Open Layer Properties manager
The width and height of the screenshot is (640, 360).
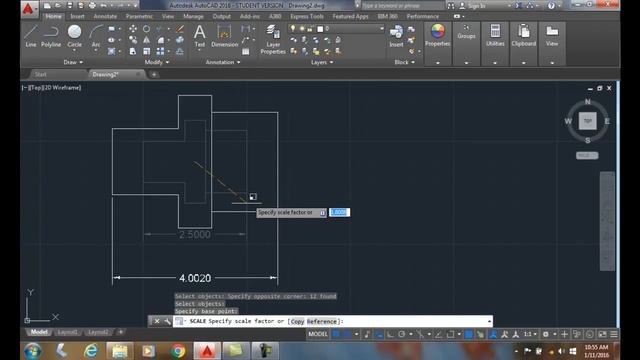[x=273, y=39]
